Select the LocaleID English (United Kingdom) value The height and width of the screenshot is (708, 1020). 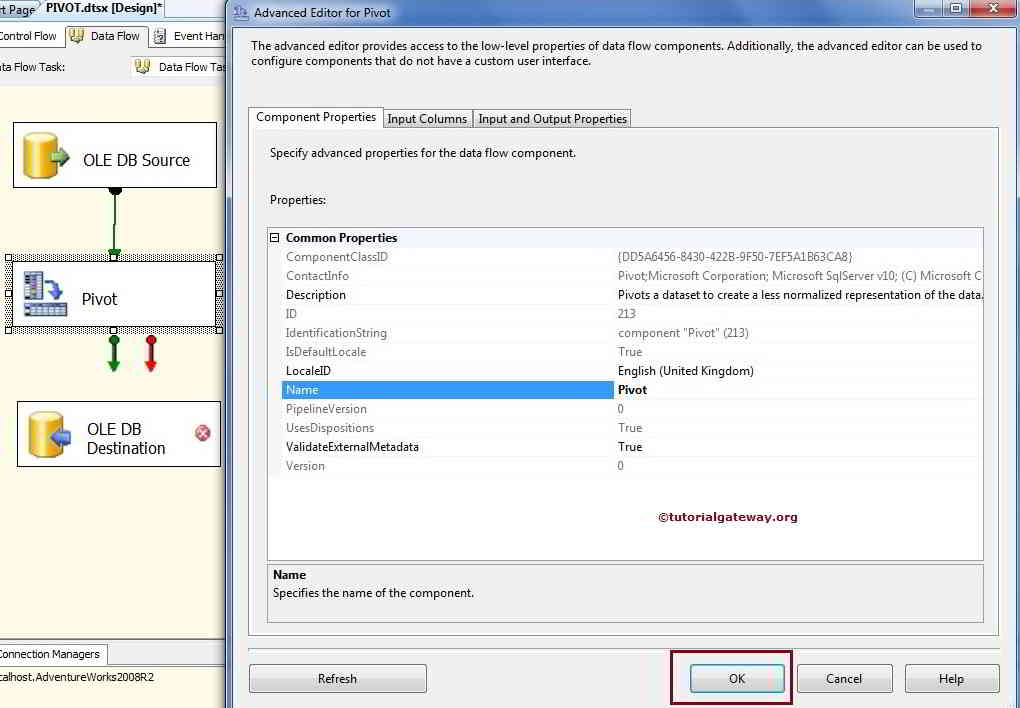pyautogui.click(x=690, y=371)
